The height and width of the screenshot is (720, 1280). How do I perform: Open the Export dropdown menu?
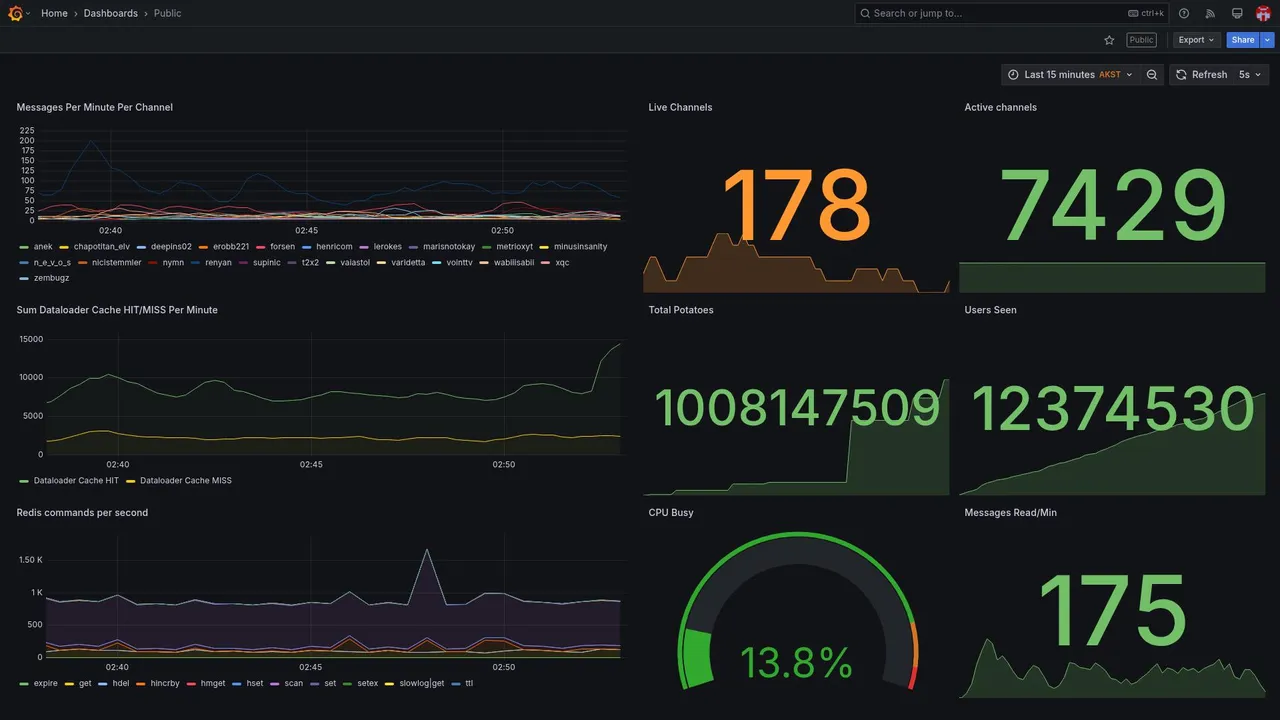1197,40
